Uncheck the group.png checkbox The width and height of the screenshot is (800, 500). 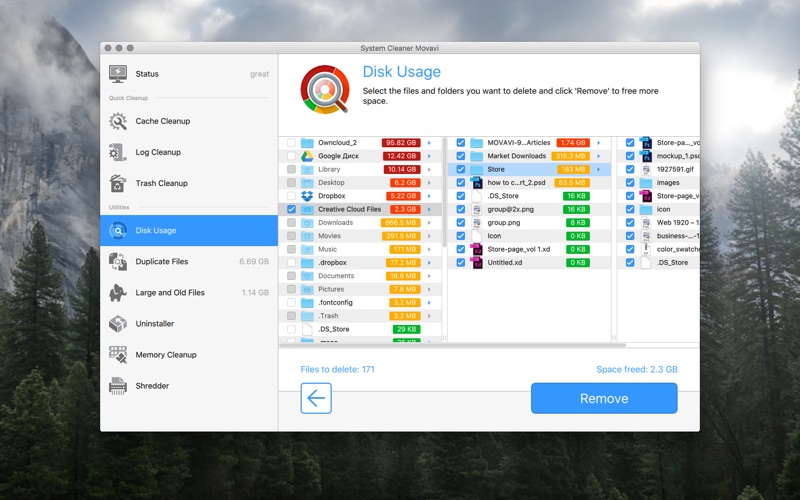click(461, 222)
